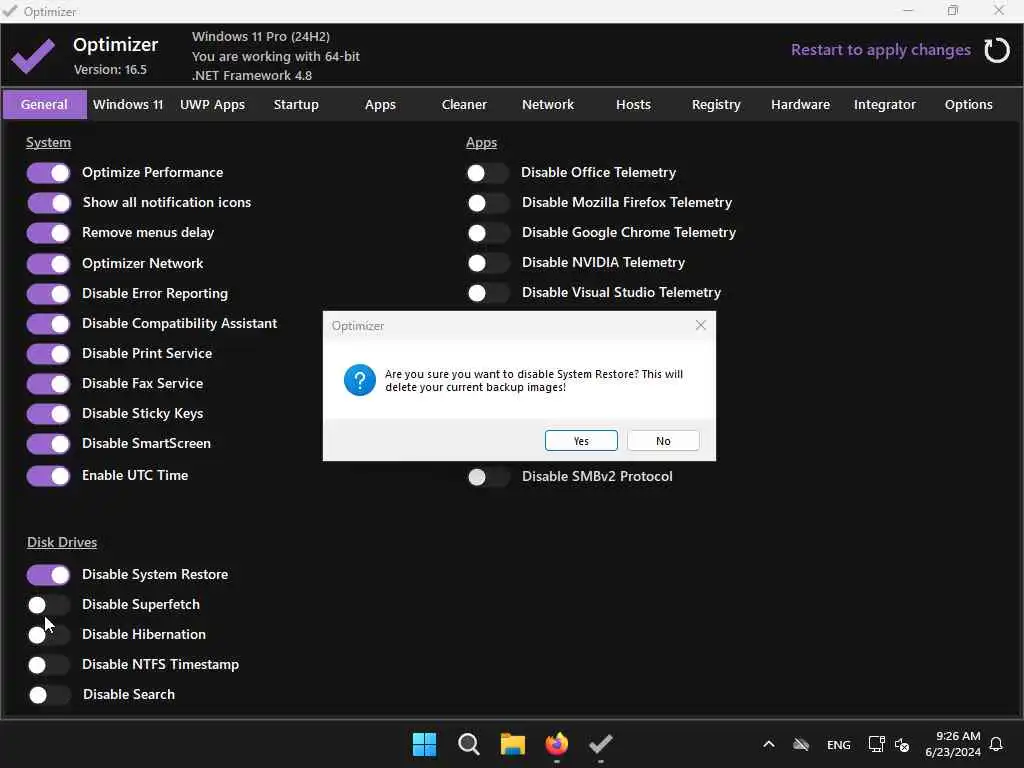Open the Hardware tab
The height and width of the screenshot is (768, 1024).
(801, 104)
